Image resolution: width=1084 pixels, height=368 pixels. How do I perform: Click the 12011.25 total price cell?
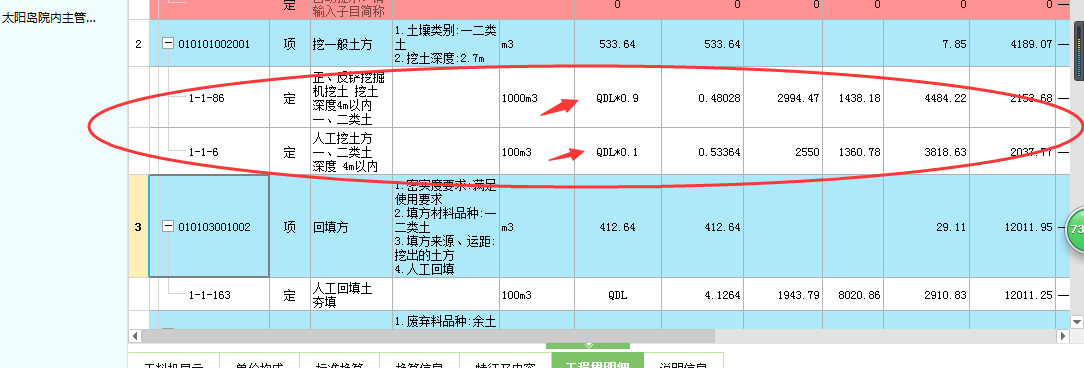[1012, 295]
